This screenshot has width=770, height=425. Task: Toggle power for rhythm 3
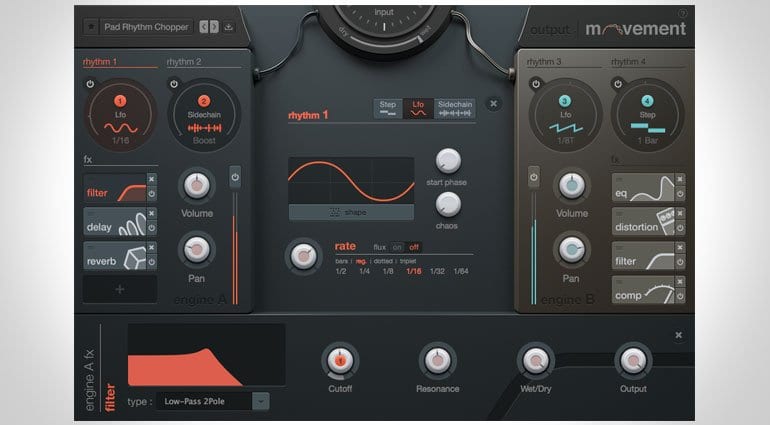(536, 84)
